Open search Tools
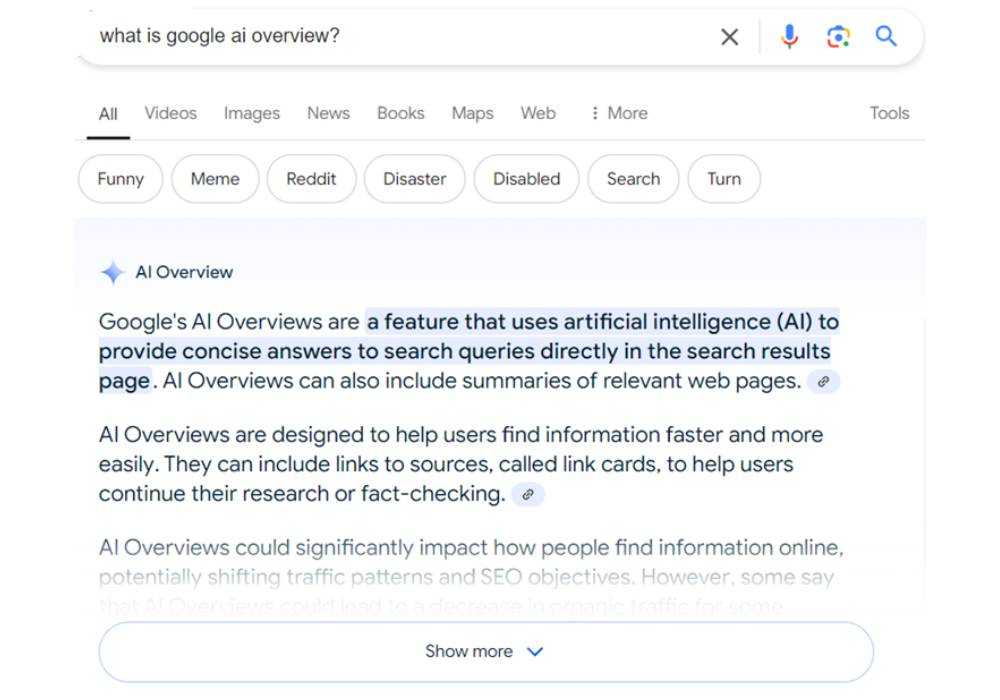The width and height of the screenshot is (1000, 700). point(888,113)
